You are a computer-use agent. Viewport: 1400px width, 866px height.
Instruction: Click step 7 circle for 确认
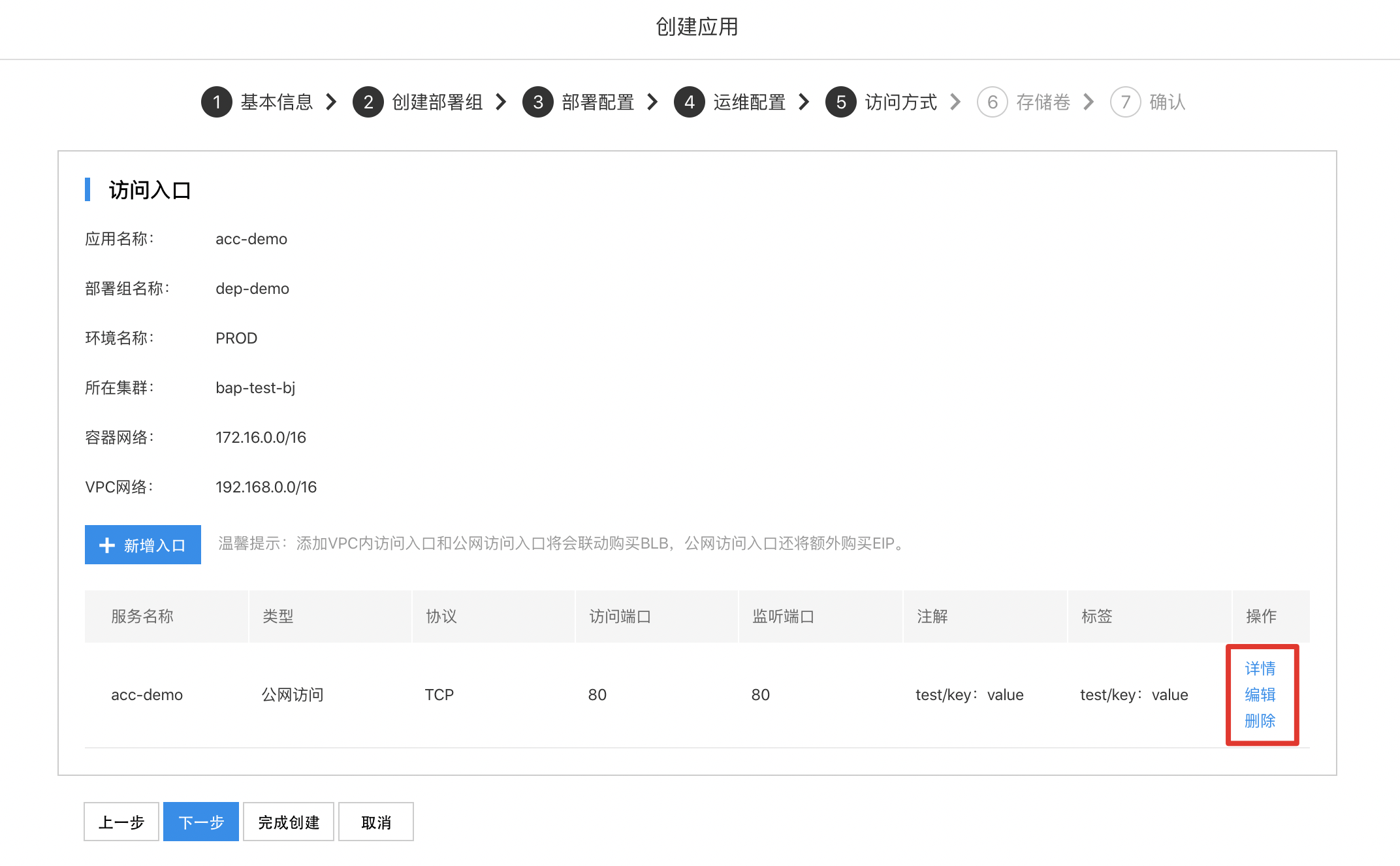(x=1126, y=102)
